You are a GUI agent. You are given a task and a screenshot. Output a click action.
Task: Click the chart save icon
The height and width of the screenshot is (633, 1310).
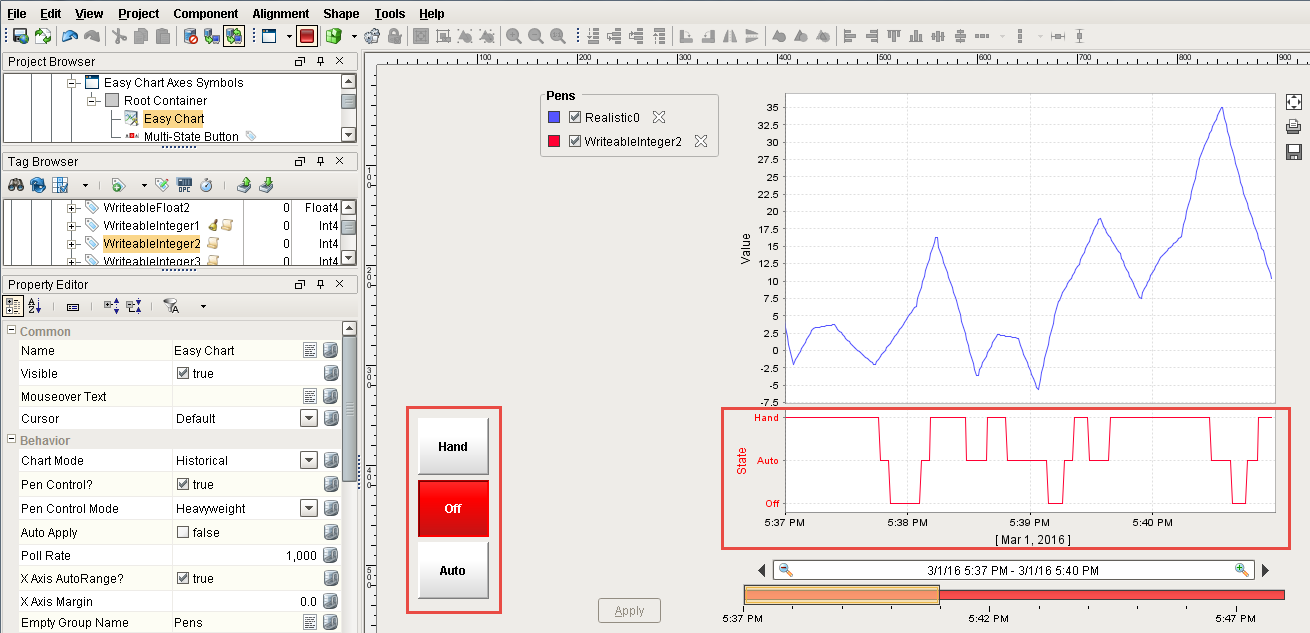pyautogui.click(x=1293, y=152)
